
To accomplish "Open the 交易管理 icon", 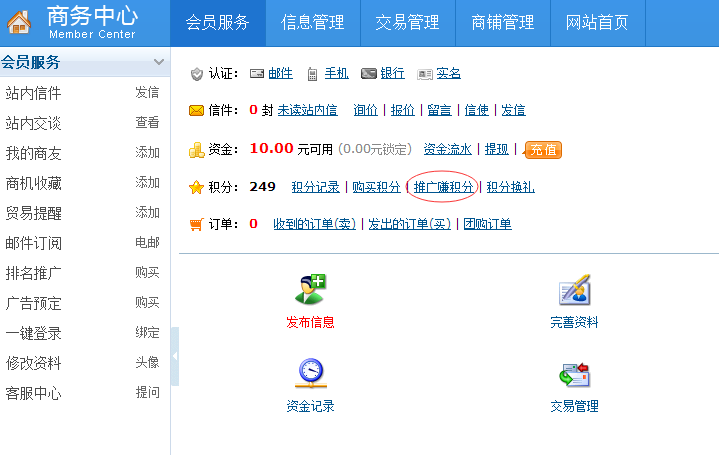I will tap(574, 374).
